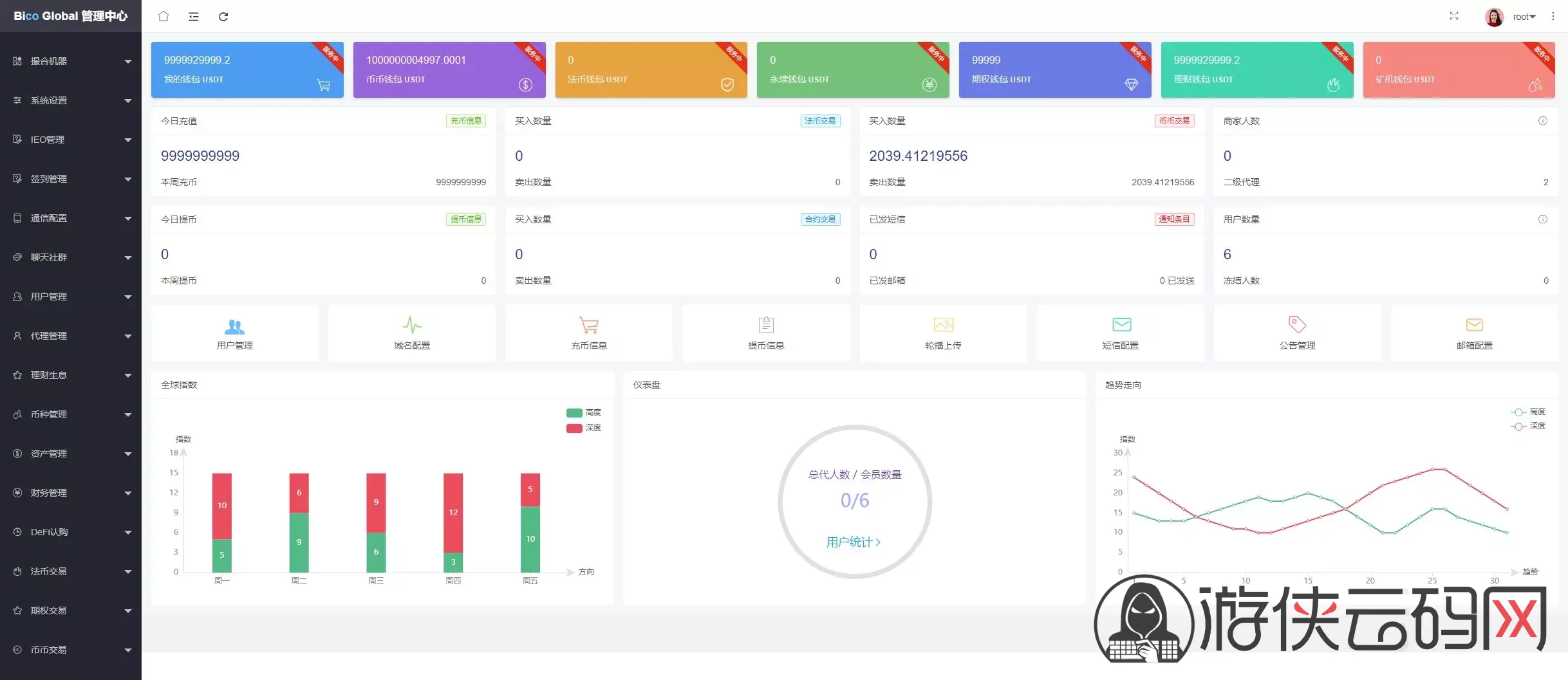Toggle the green 高度 bar chart legend

click(583, 412)
